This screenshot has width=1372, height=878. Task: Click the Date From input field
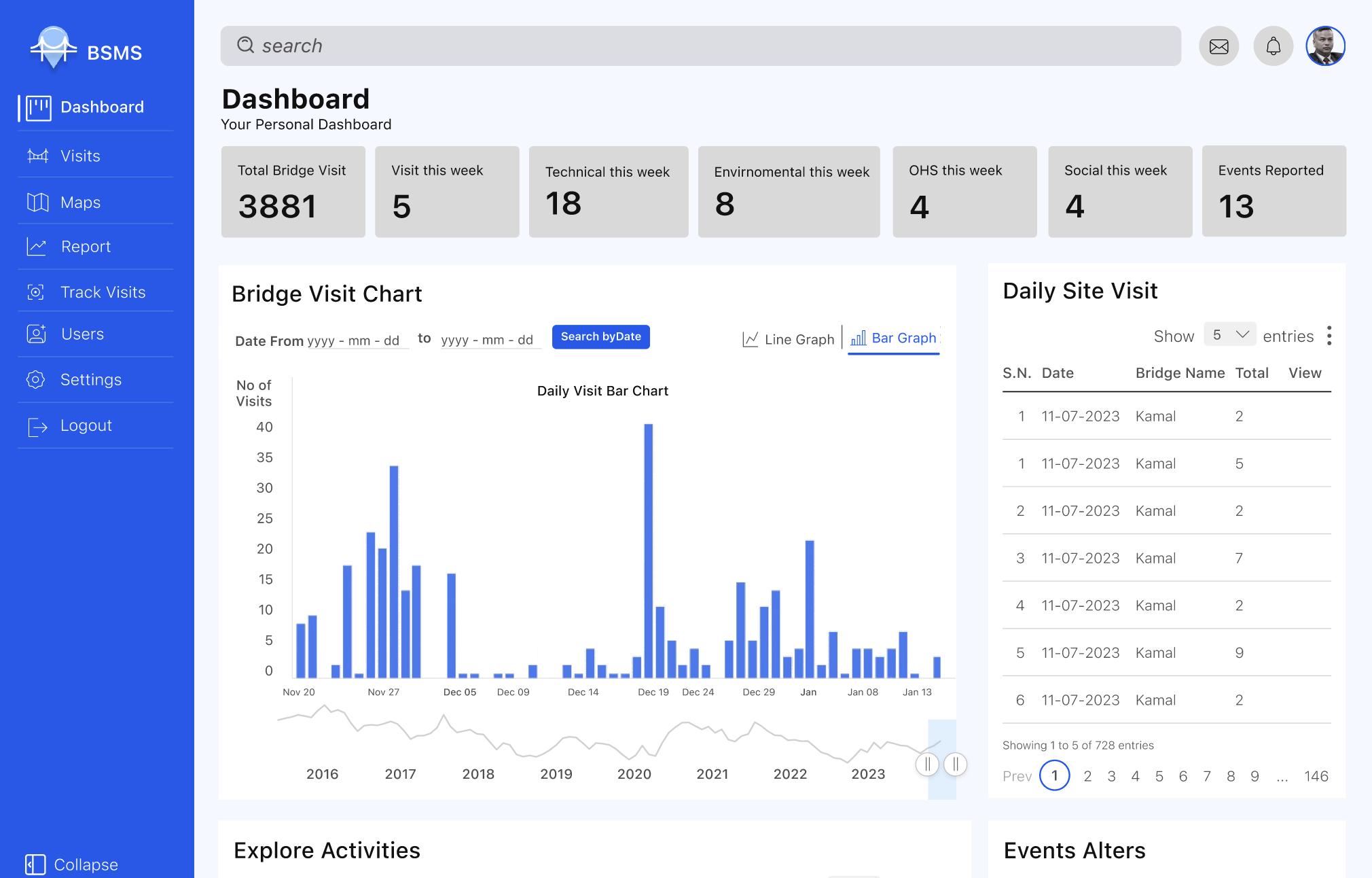(356, 340)
